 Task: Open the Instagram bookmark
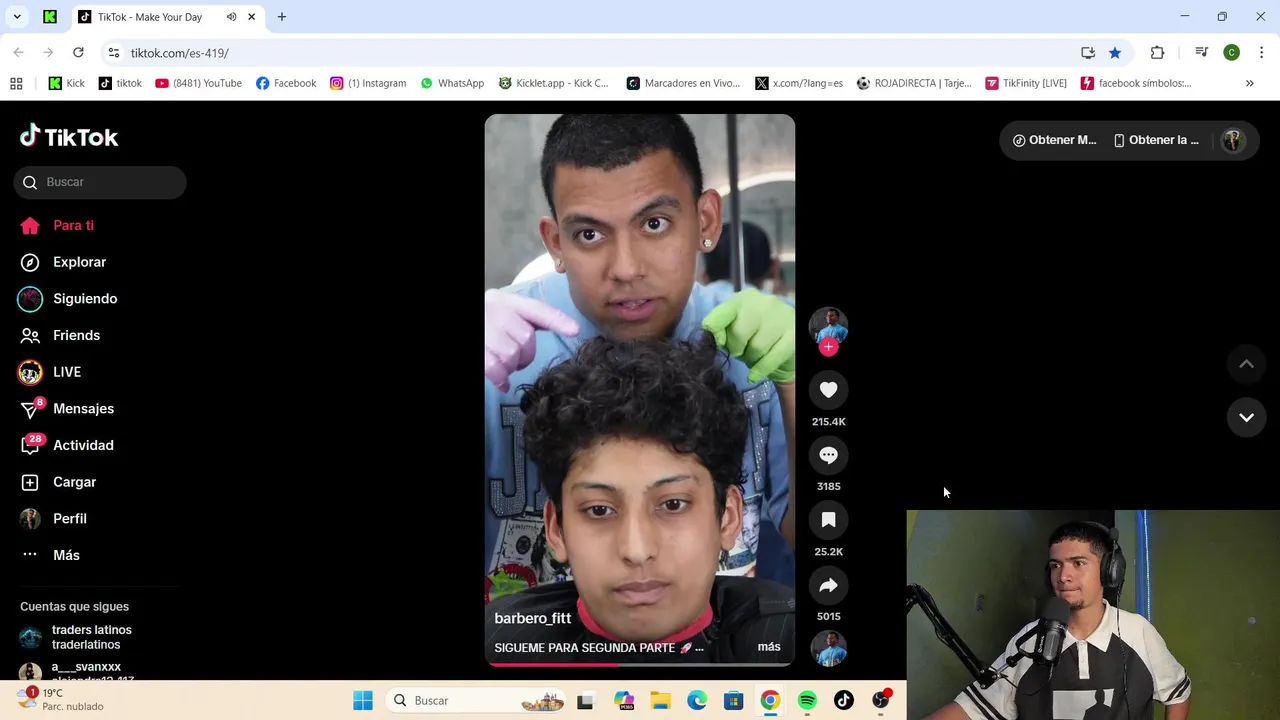(368, 83)
